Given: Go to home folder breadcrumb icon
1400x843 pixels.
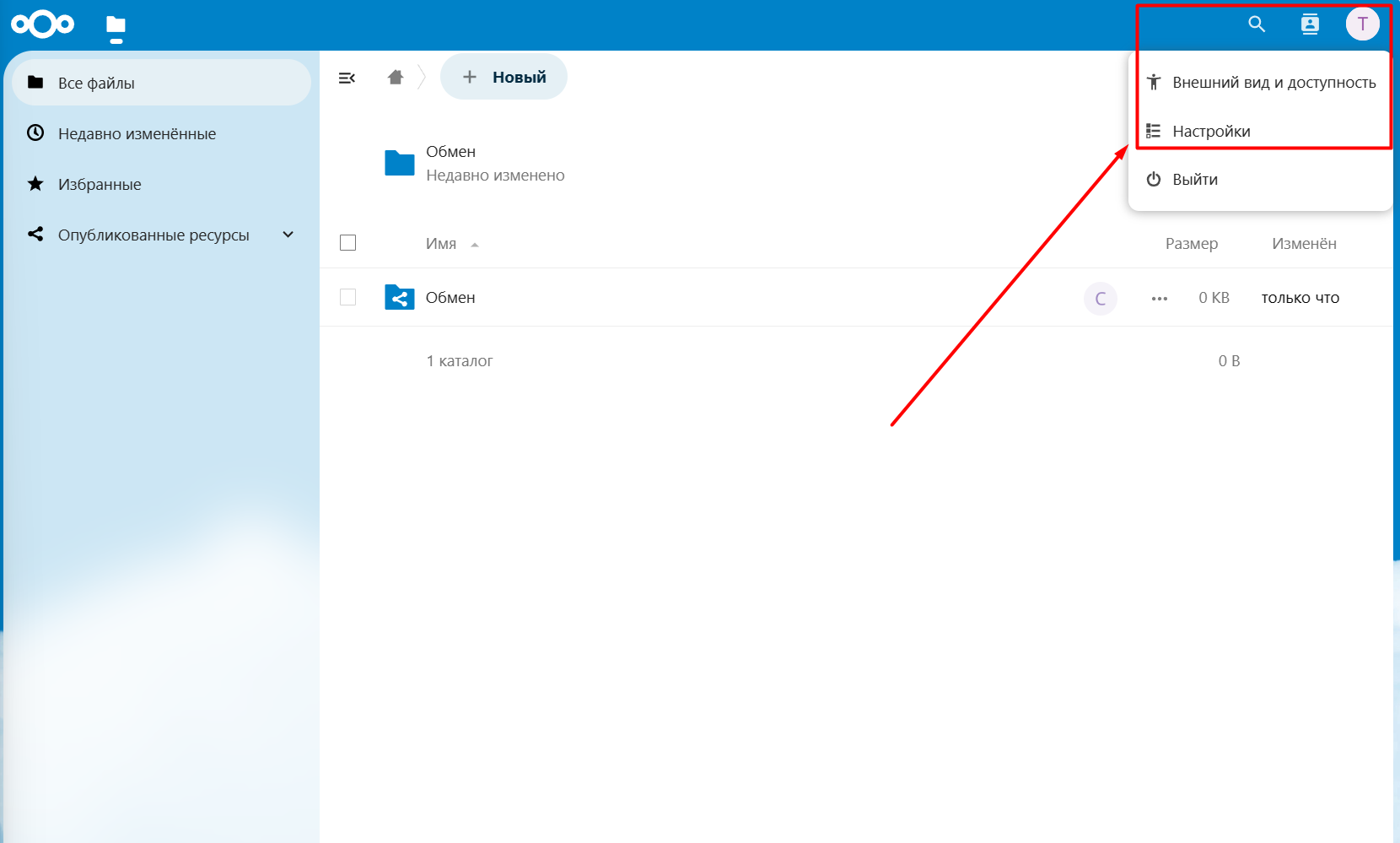Looking at the screenshot, I should [396, 78].
